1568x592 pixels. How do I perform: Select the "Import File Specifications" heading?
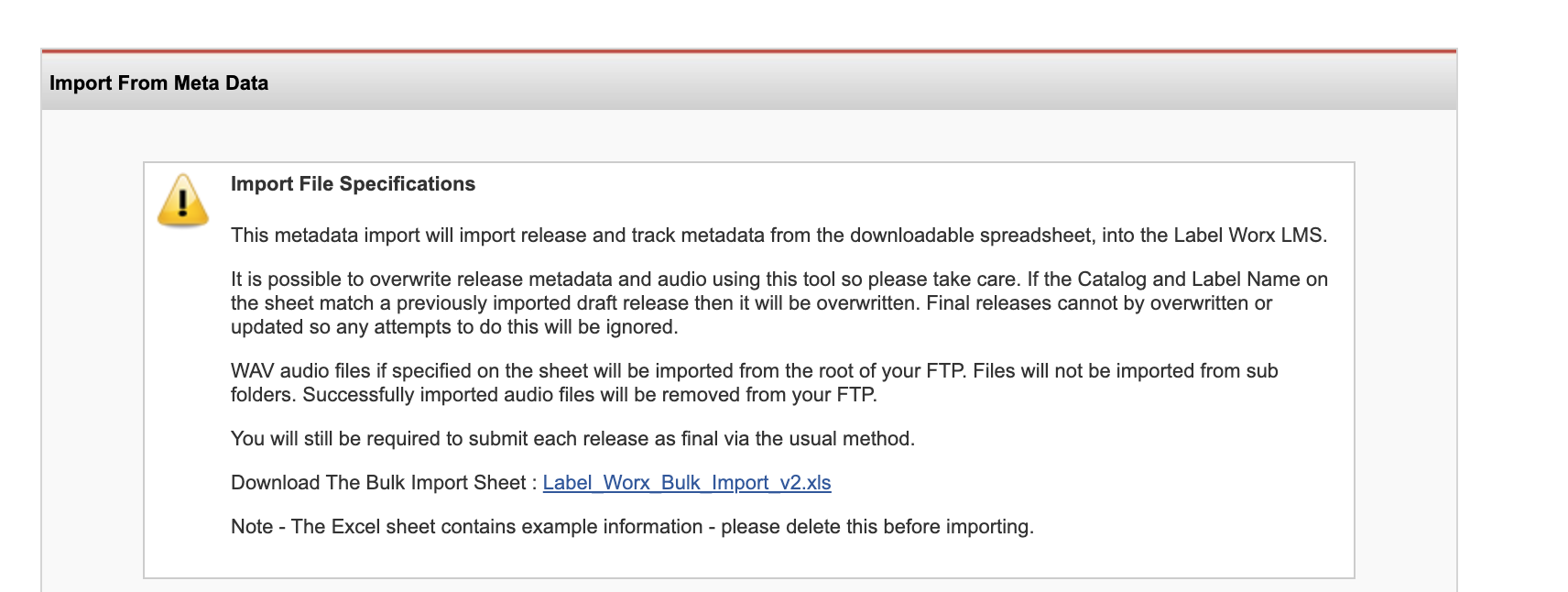click(353, 184)
